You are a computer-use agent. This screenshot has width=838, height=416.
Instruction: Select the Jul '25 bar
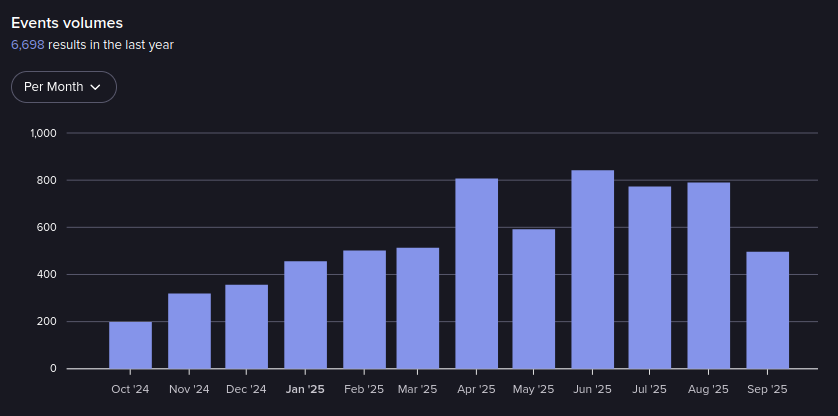pyautogui.click(x=649, y=277)
